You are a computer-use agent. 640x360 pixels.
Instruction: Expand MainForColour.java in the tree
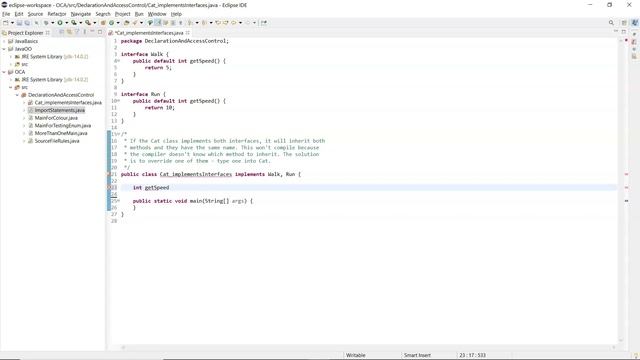click(x=24, y=118)
